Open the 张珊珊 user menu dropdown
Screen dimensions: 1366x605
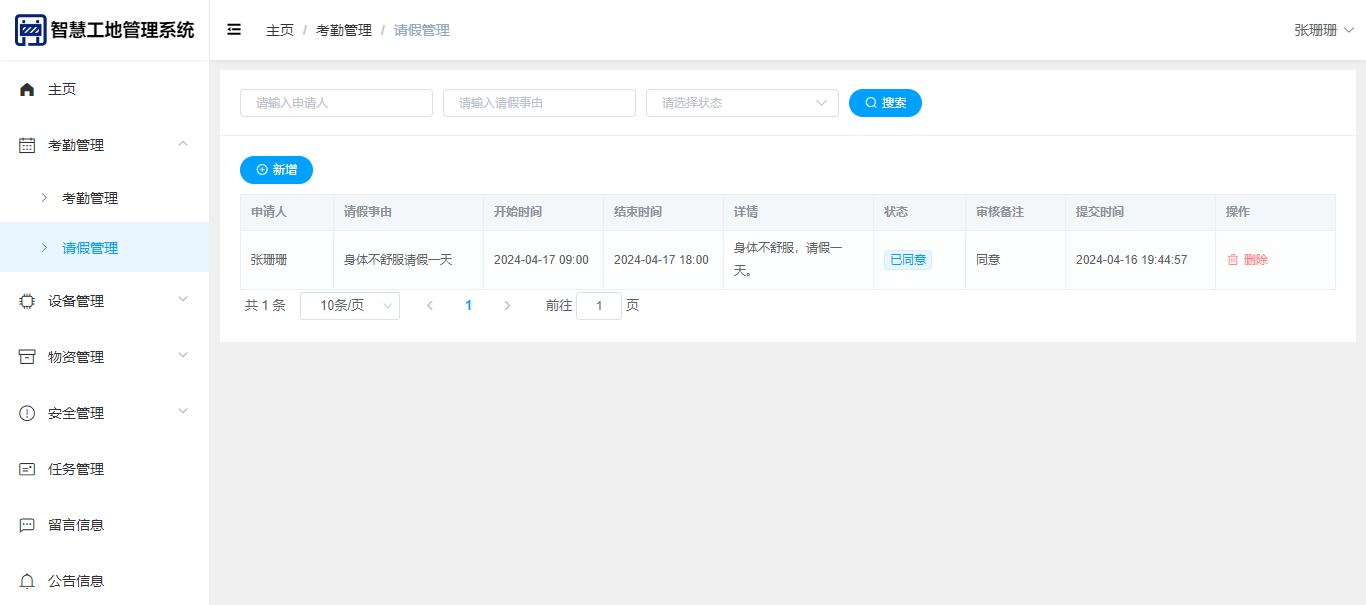point(1323,30)
